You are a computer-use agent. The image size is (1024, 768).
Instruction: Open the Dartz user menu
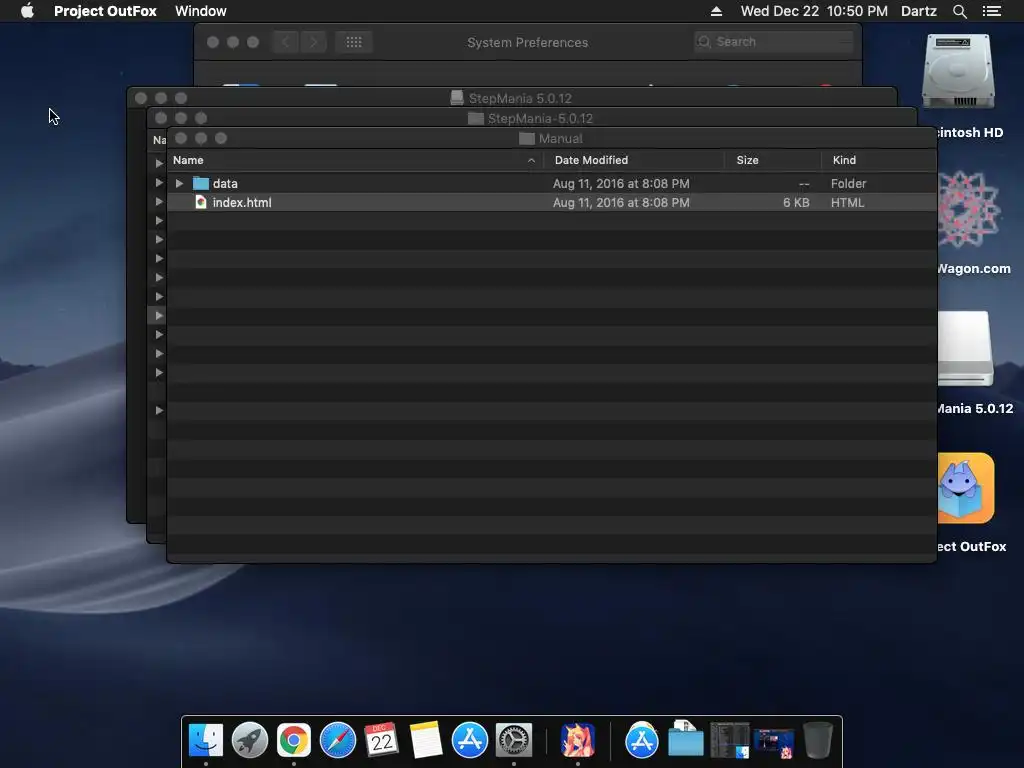918,11
